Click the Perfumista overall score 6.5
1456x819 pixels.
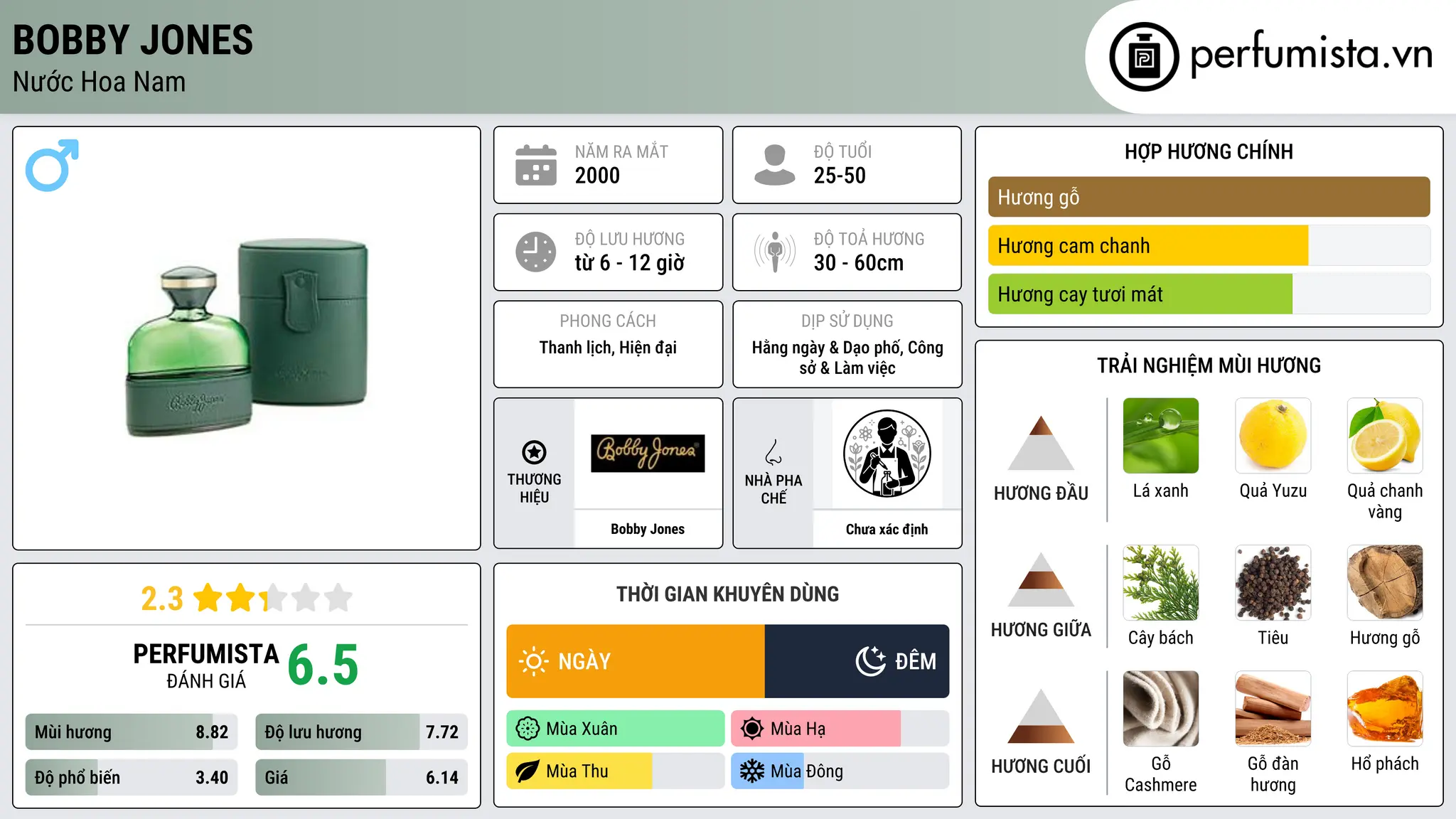[323, 665]
